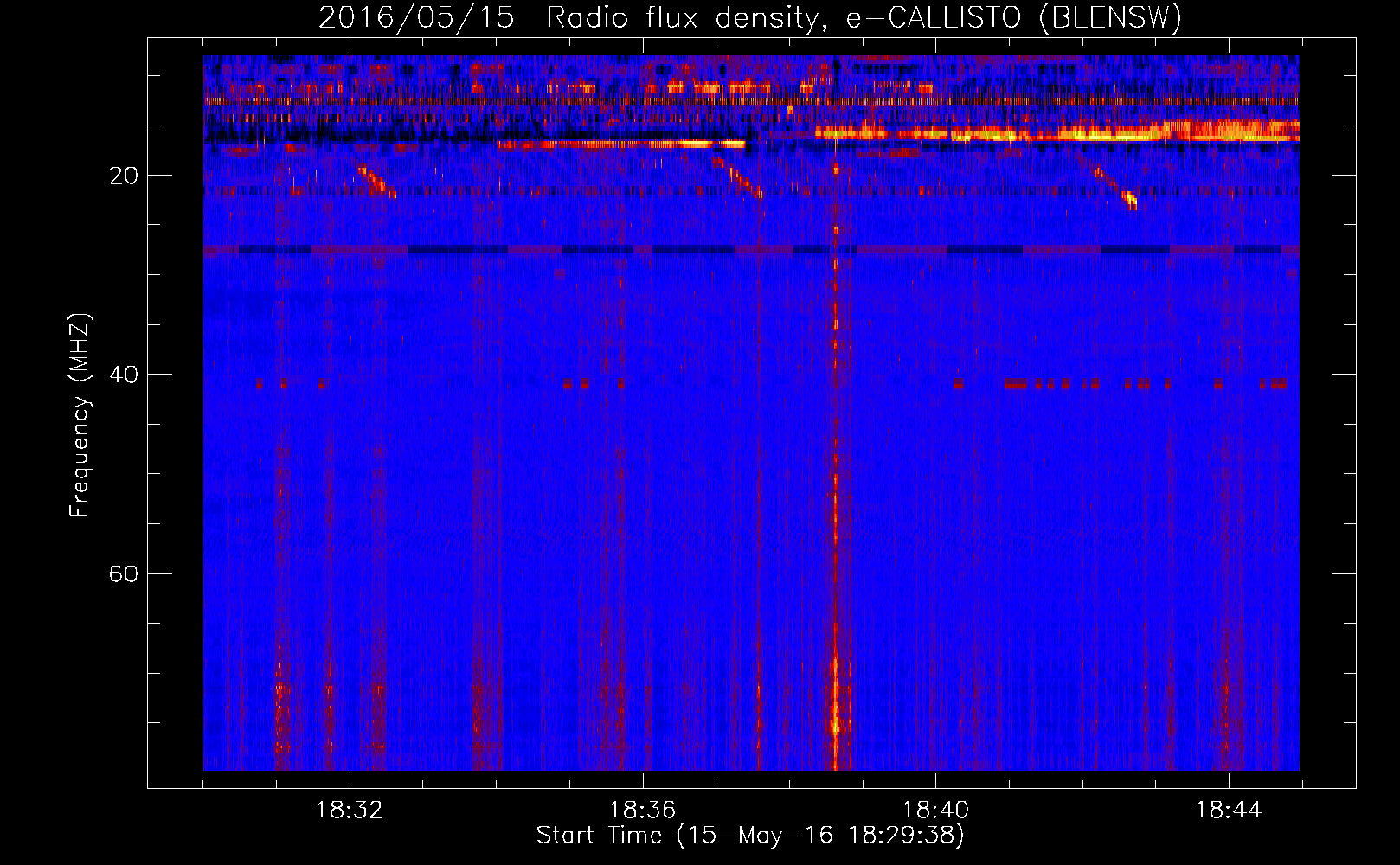Click the 'Start Time' x-axis label
This screenshot has width=1400, height=865.
(x=749, y=835)
